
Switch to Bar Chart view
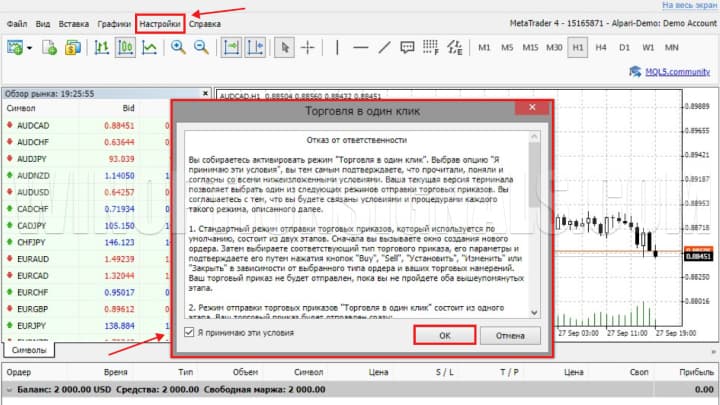tap(101, 47)
